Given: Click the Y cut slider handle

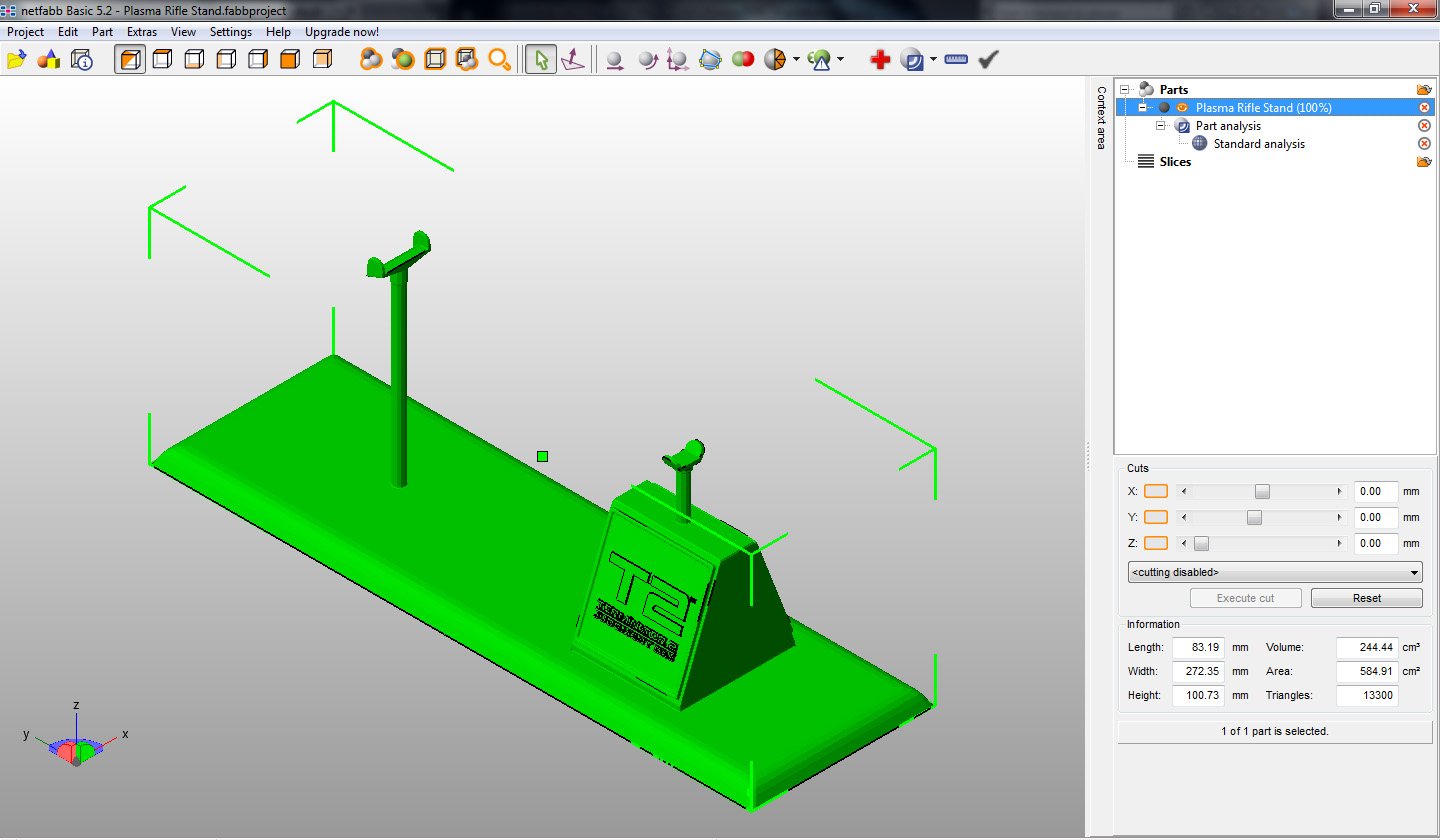Looking at the screenshot, I should coord(1254,517).
